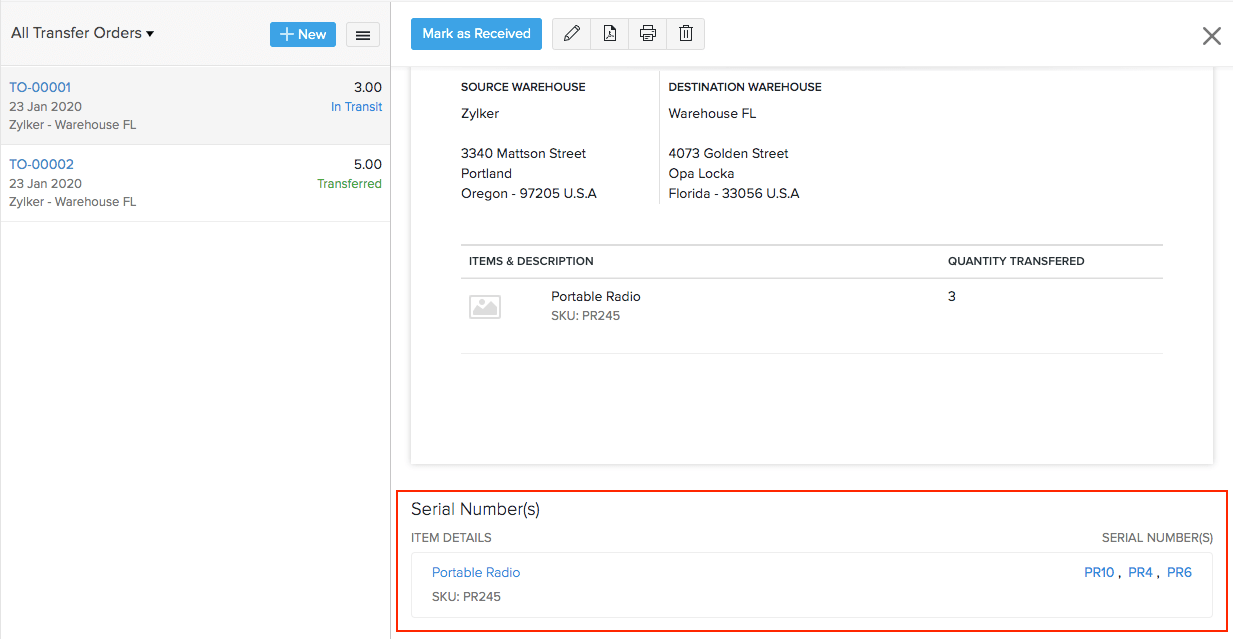
Task: Click Mark as Received
Action: coord(476,33)
